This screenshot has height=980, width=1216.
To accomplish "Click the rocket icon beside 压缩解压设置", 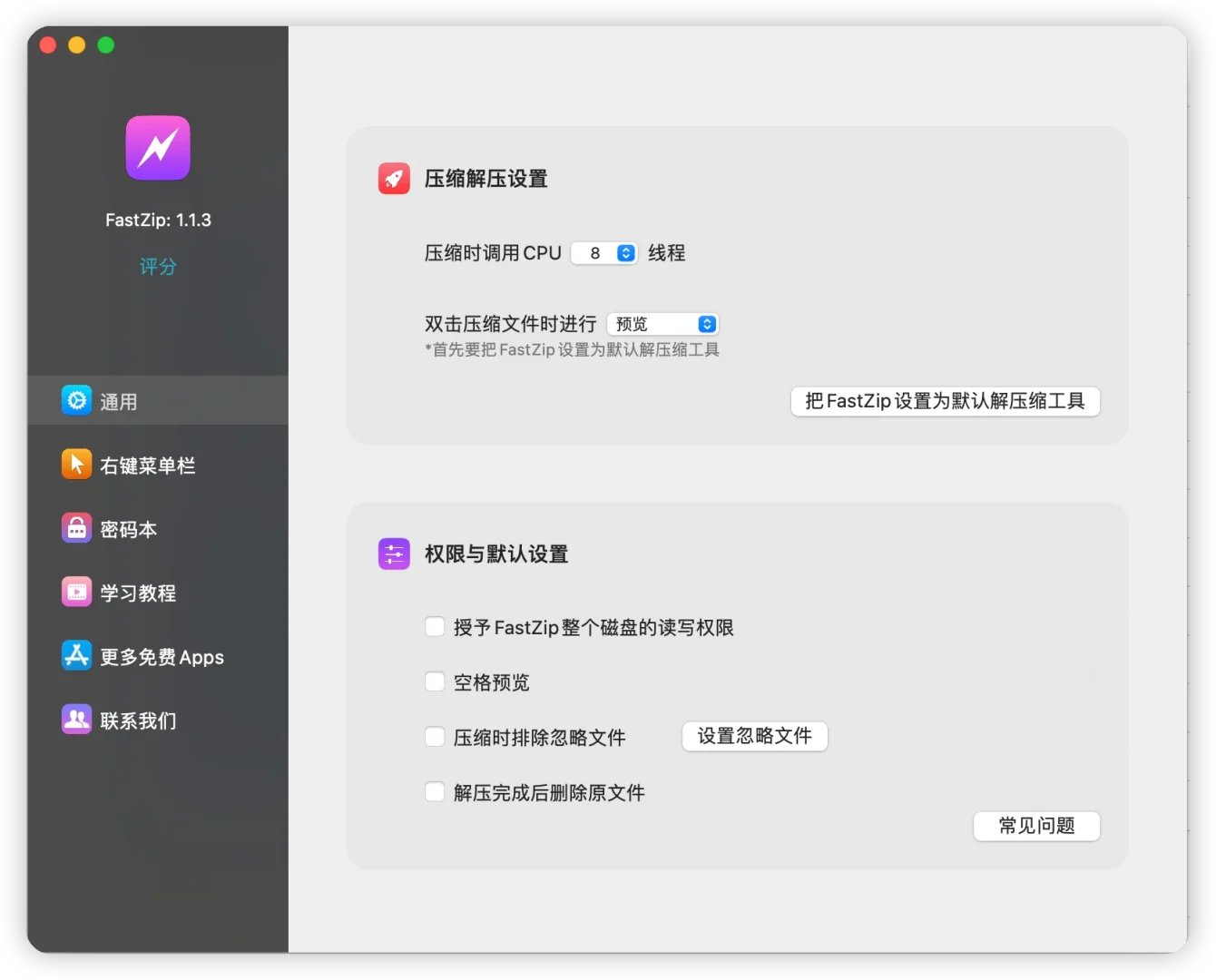I will click(x=394, y=178).
